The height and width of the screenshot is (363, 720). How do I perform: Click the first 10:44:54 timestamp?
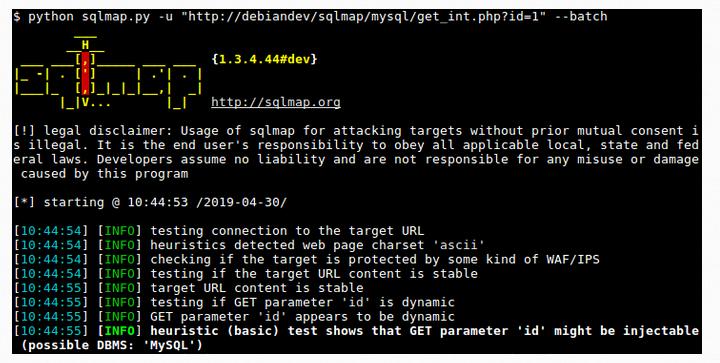(x=51, y=231)
